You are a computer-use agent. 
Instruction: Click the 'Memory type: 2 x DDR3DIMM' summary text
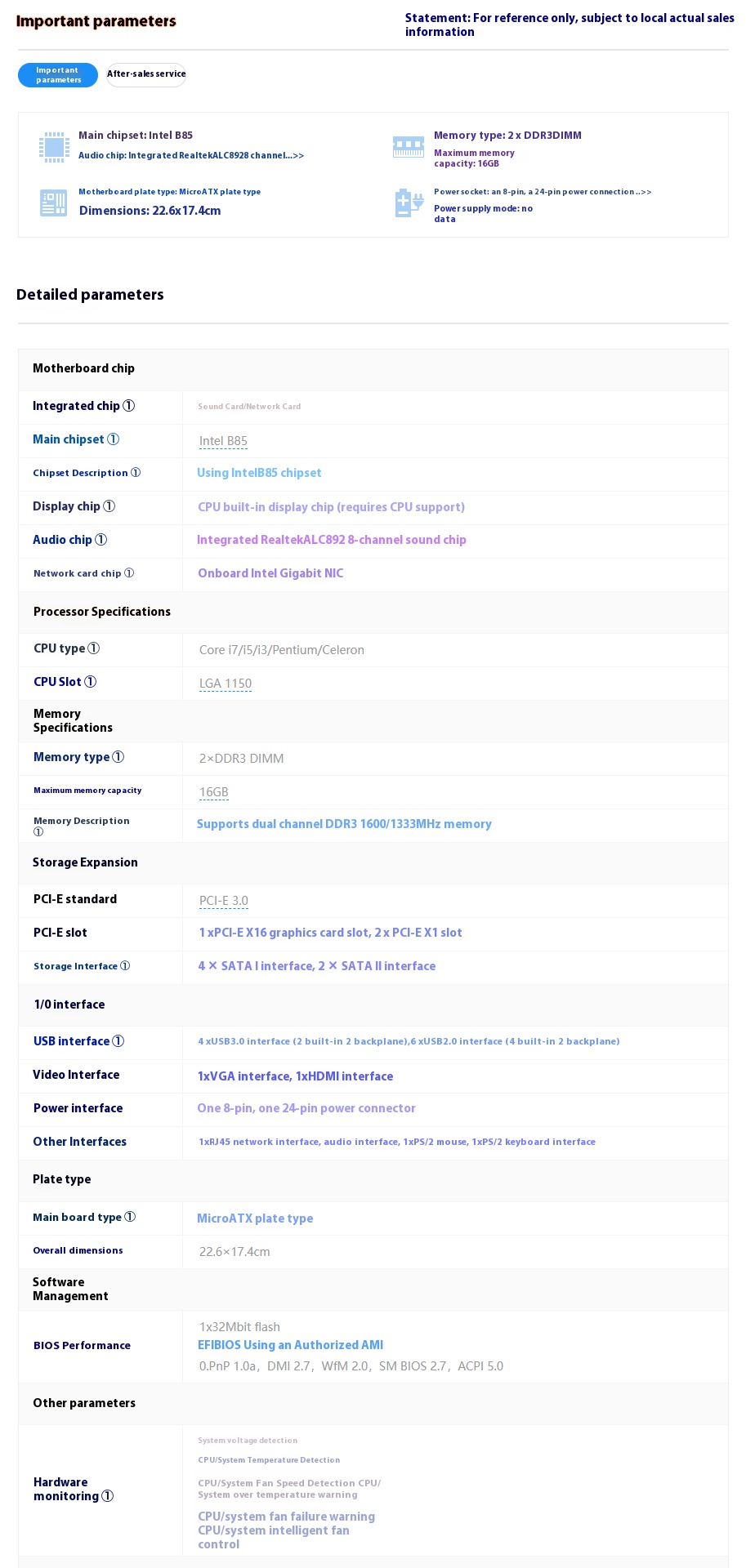tap(507, 136)
